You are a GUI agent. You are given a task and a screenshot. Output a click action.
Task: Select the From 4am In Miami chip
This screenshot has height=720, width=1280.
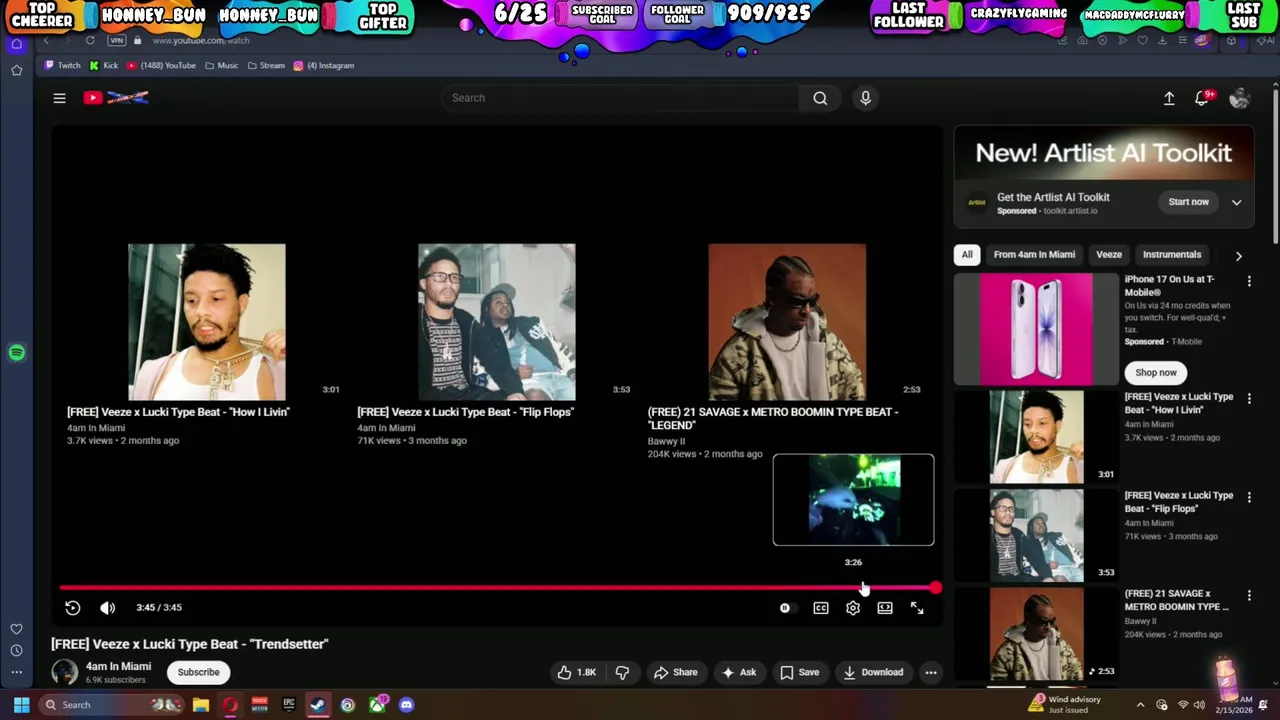pyautogui.click(x=1034, y=255)
